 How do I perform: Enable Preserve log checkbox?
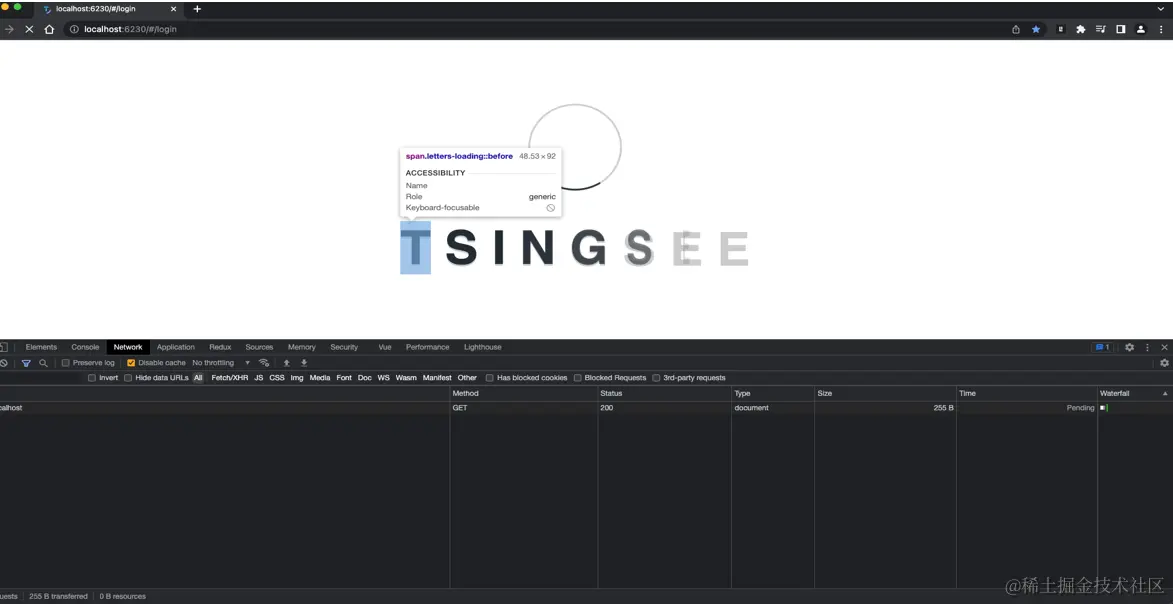[x=66, y=363]
